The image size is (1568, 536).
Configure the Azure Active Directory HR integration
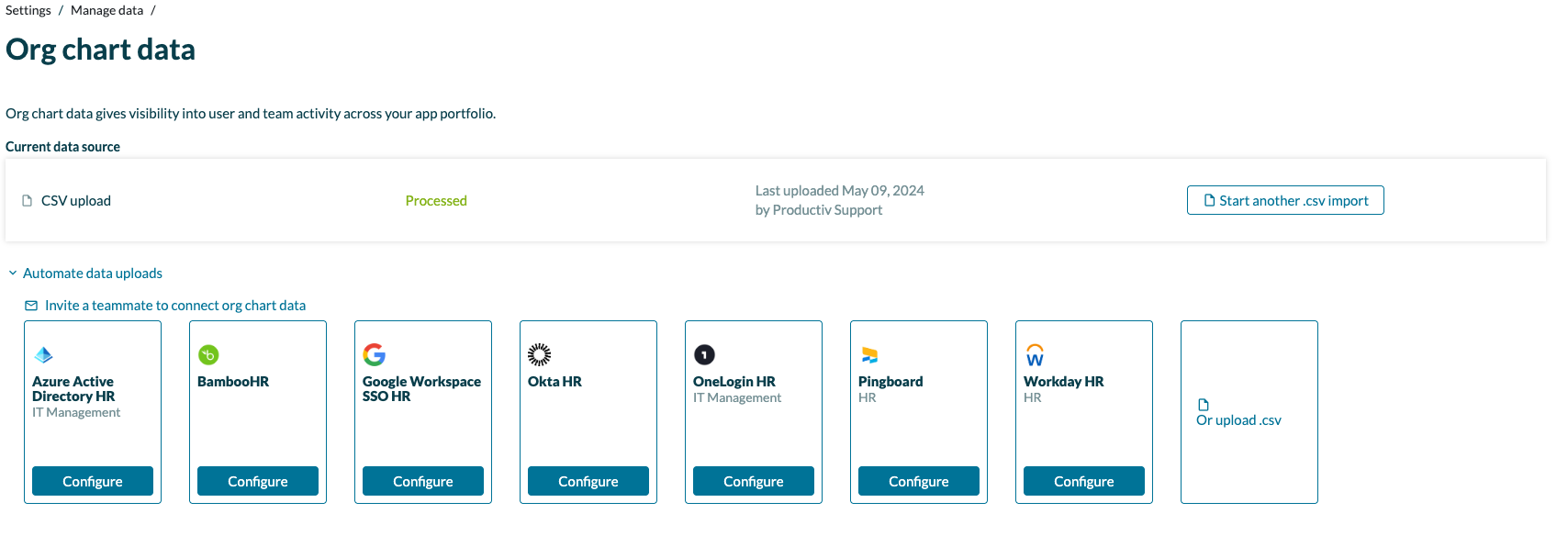point(93,481)
